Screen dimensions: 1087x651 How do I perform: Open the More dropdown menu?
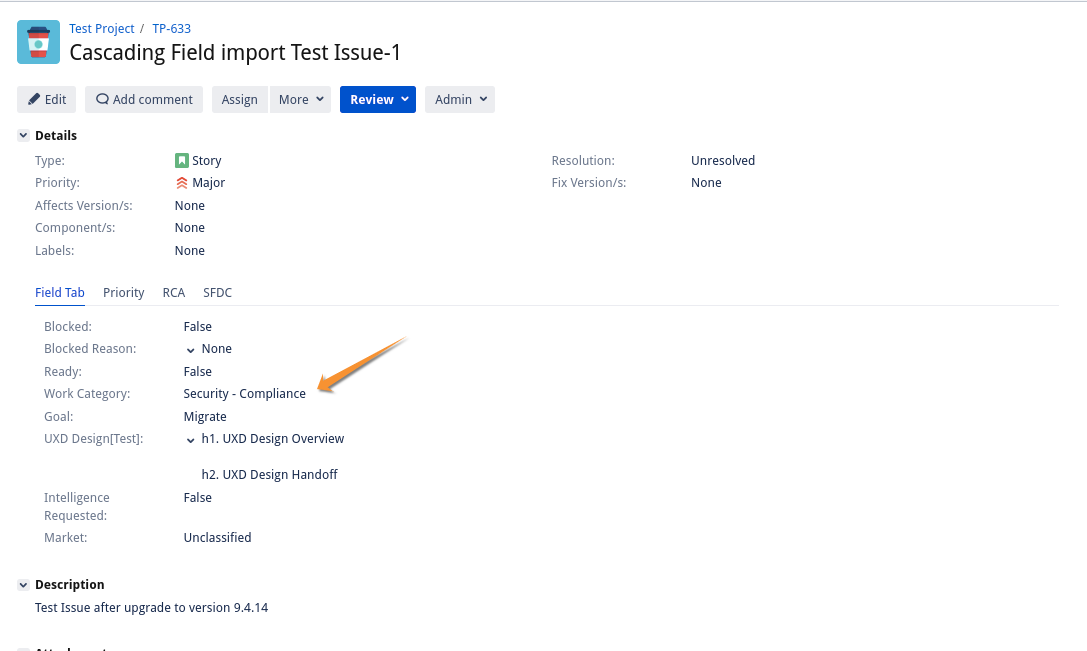(300, 99)
